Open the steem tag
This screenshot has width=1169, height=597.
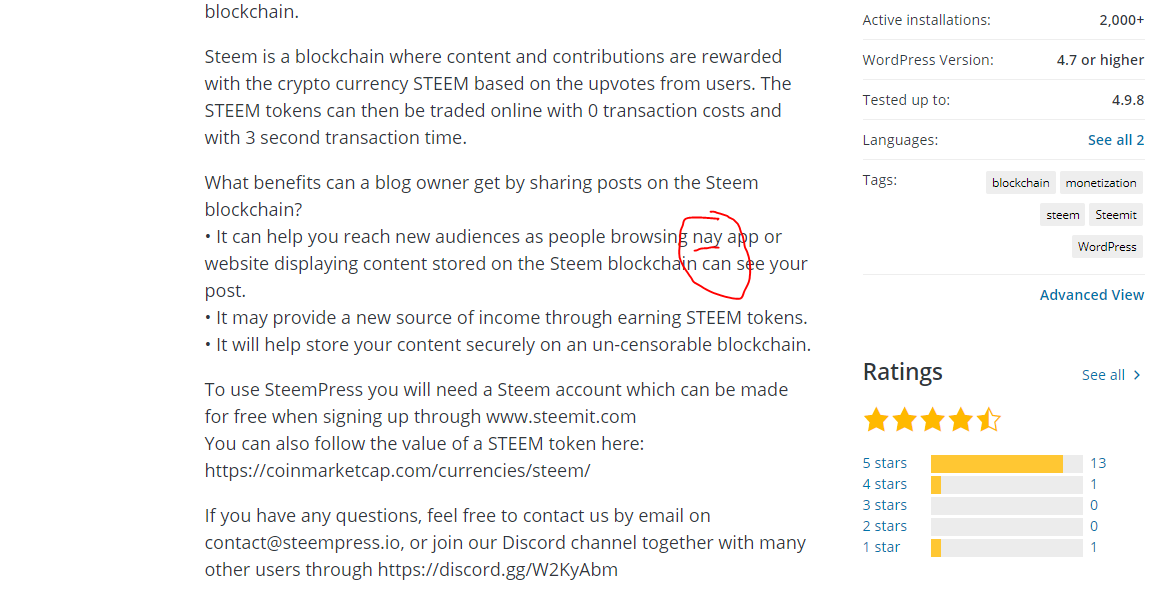(1062, 215)
